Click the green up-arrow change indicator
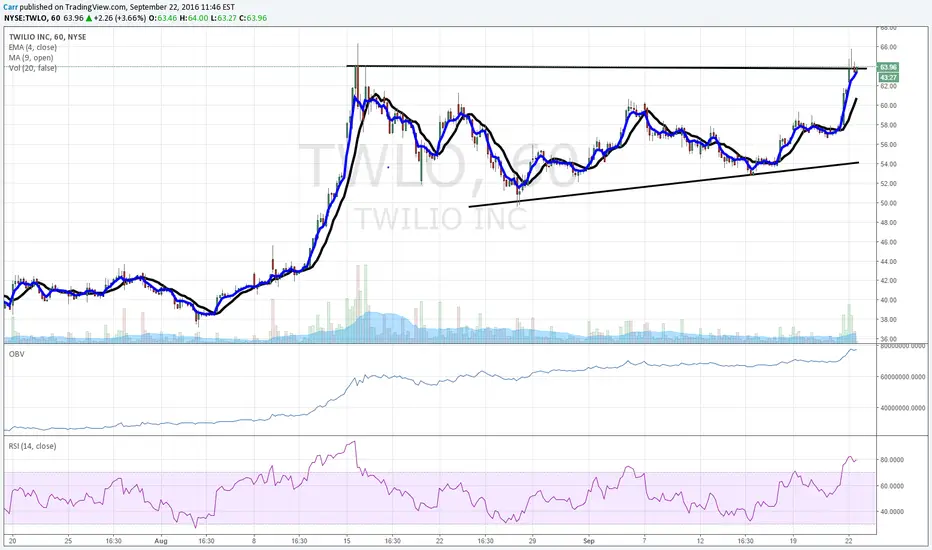The width and height of the screenshot is (932, 550). pos(89,18)
